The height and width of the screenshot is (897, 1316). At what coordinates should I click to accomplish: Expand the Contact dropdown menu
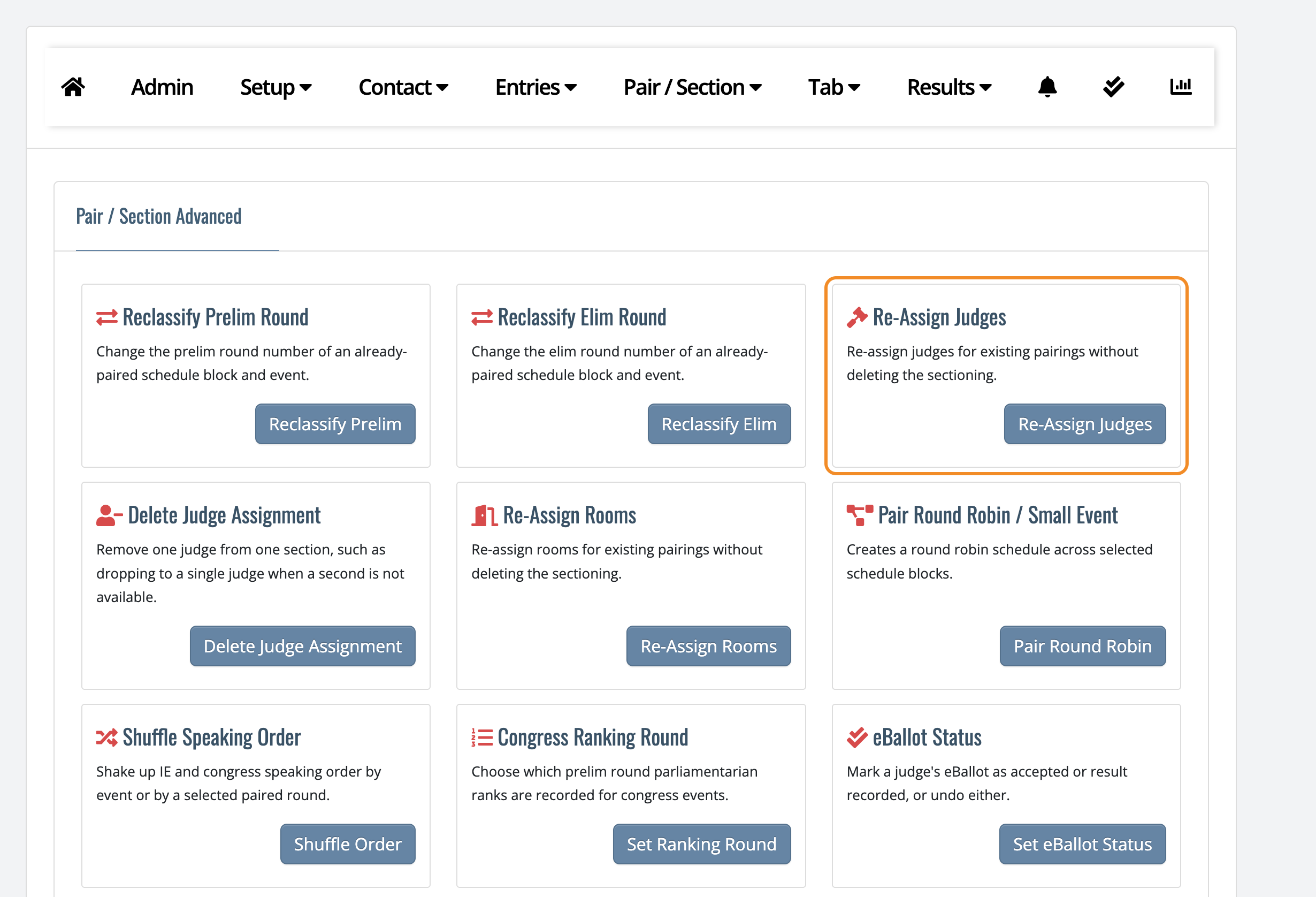coord(403,87)
